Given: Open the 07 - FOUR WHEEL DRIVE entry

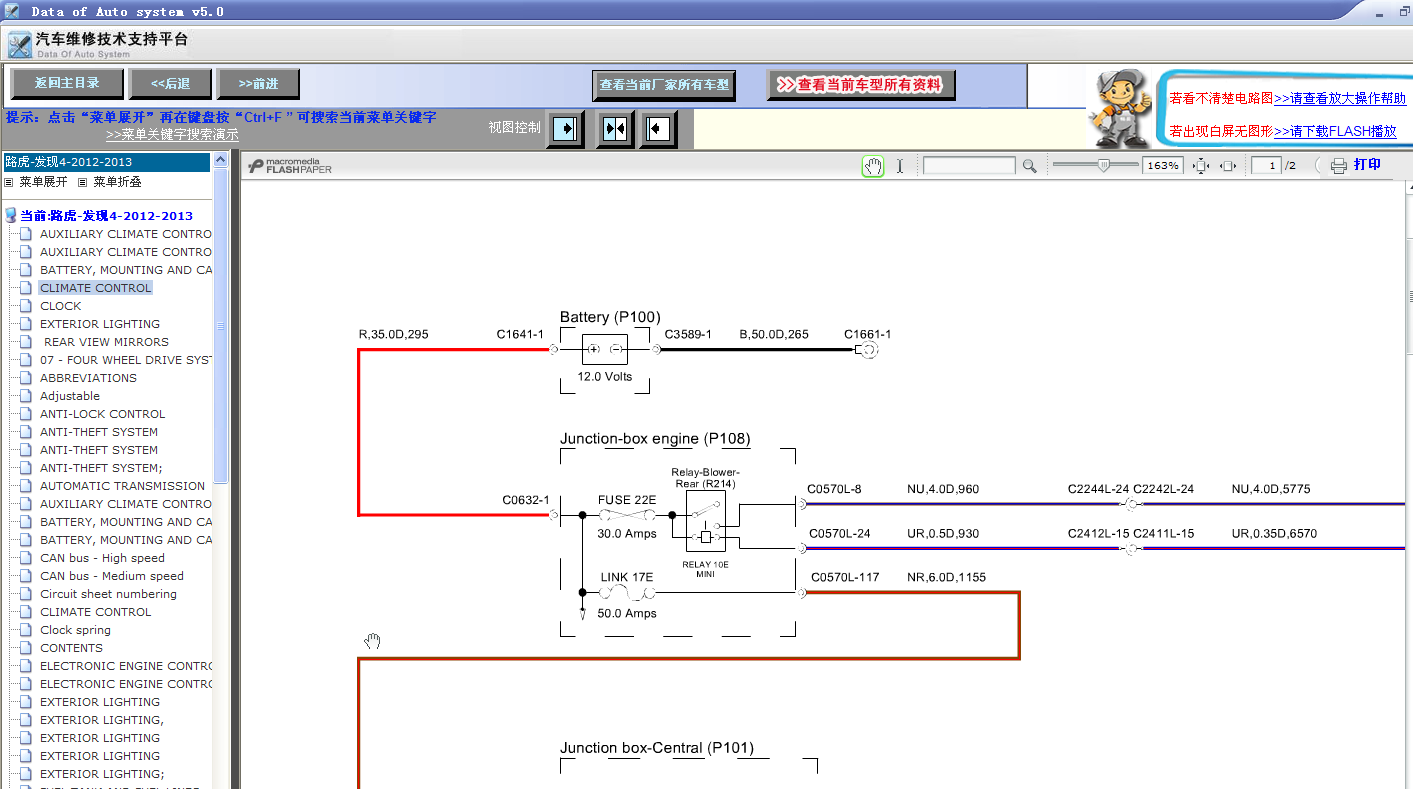Looking at the screenshot, I should pyautogui.click(x=126, y=360).
